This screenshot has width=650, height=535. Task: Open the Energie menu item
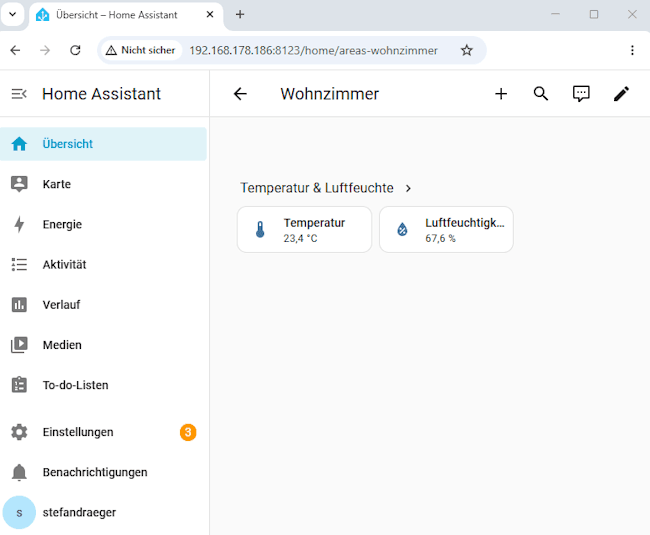[103, 224]
